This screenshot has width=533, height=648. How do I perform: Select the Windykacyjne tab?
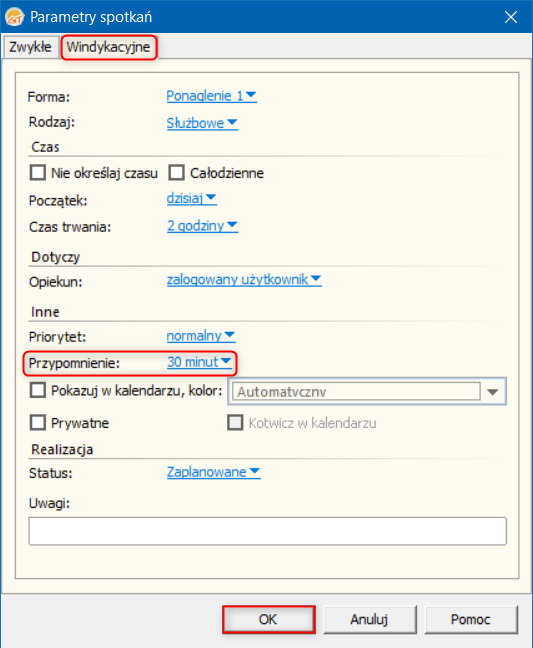pos(109,47)
